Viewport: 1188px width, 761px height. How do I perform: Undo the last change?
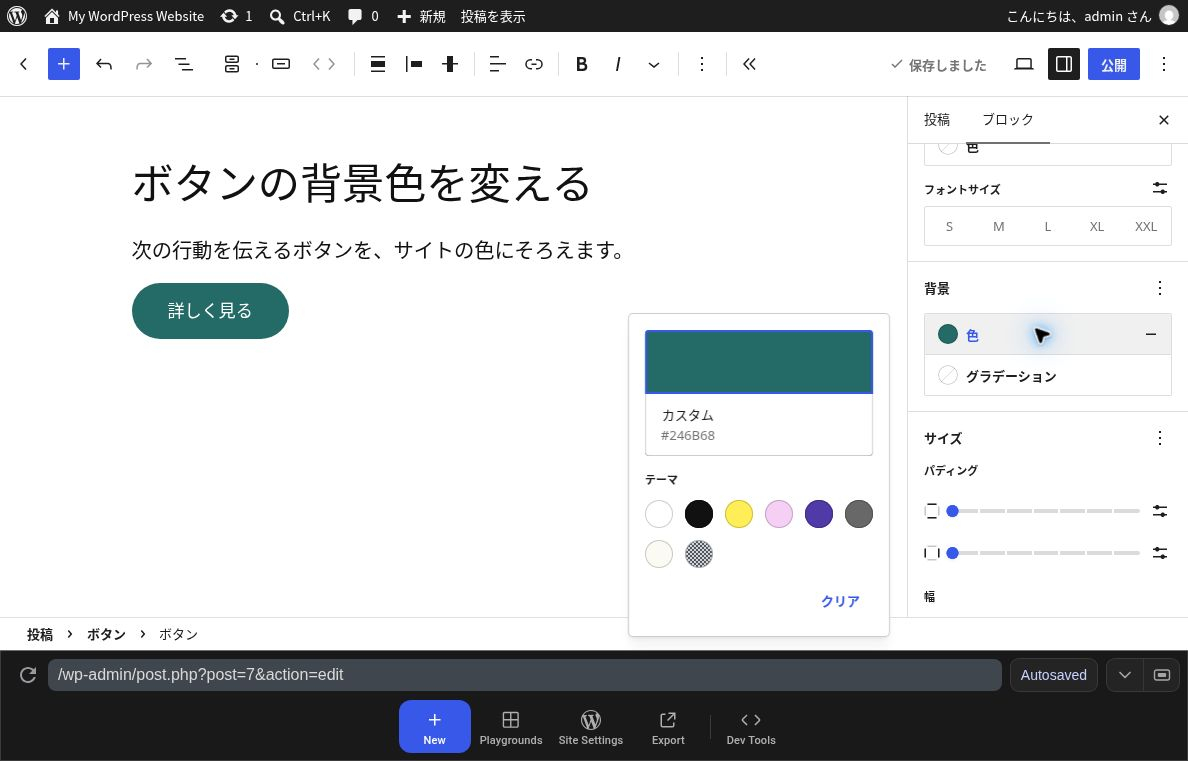pyautogui.click(x=104, y=64)
